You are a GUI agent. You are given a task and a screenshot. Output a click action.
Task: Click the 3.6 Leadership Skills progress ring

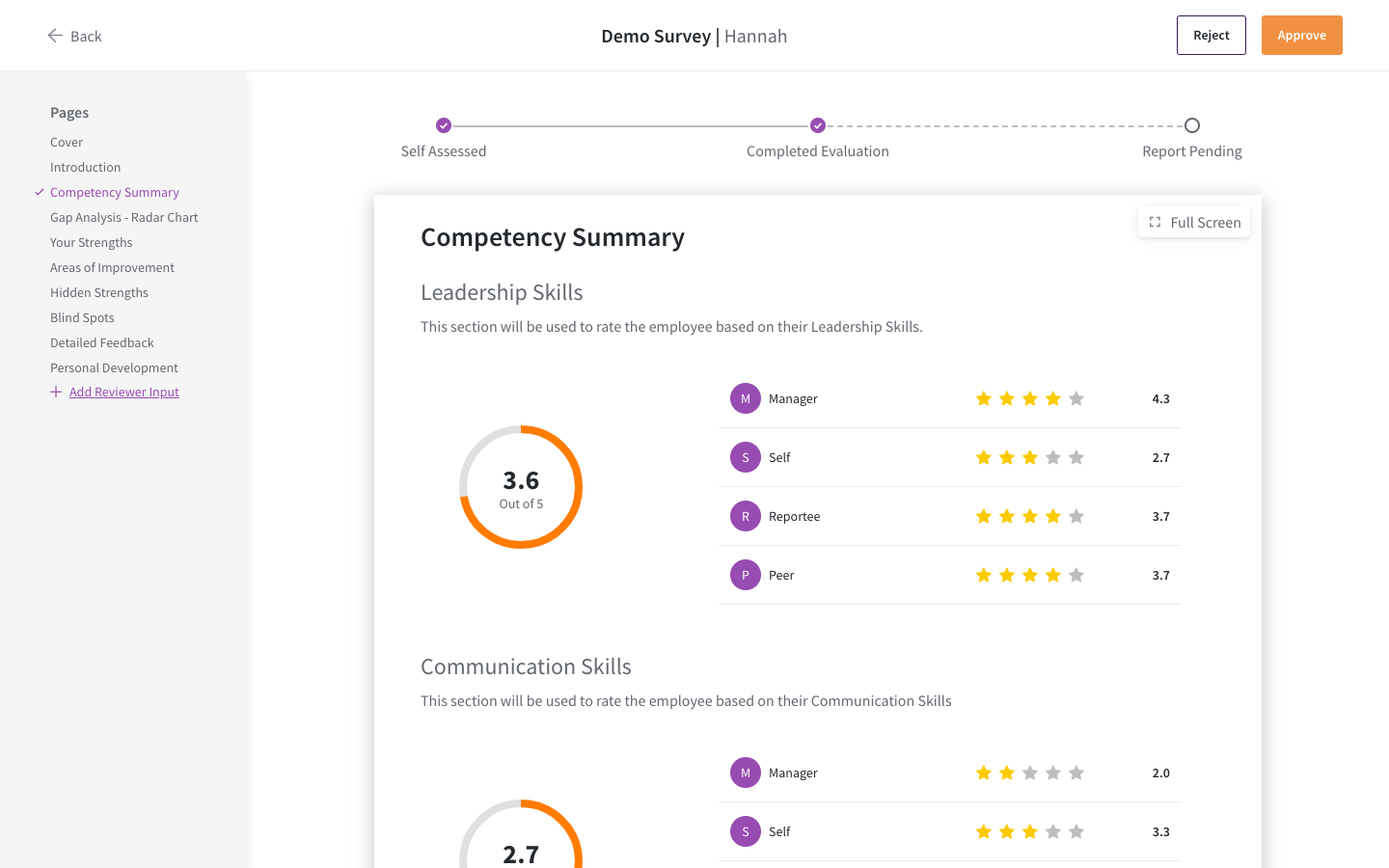521,487
